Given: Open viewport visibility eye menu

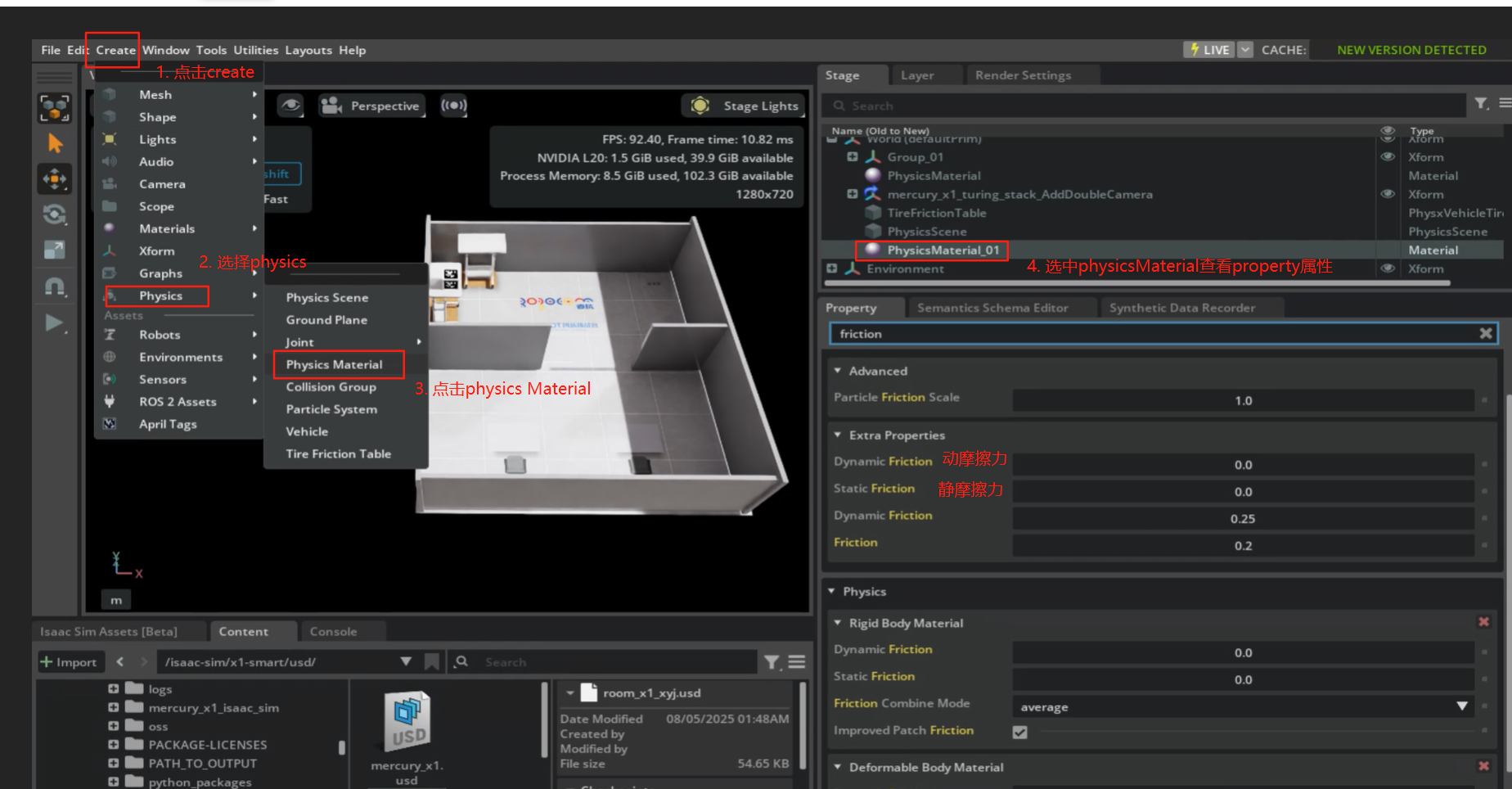Looking at the screenshot, I should coord(290,106).
